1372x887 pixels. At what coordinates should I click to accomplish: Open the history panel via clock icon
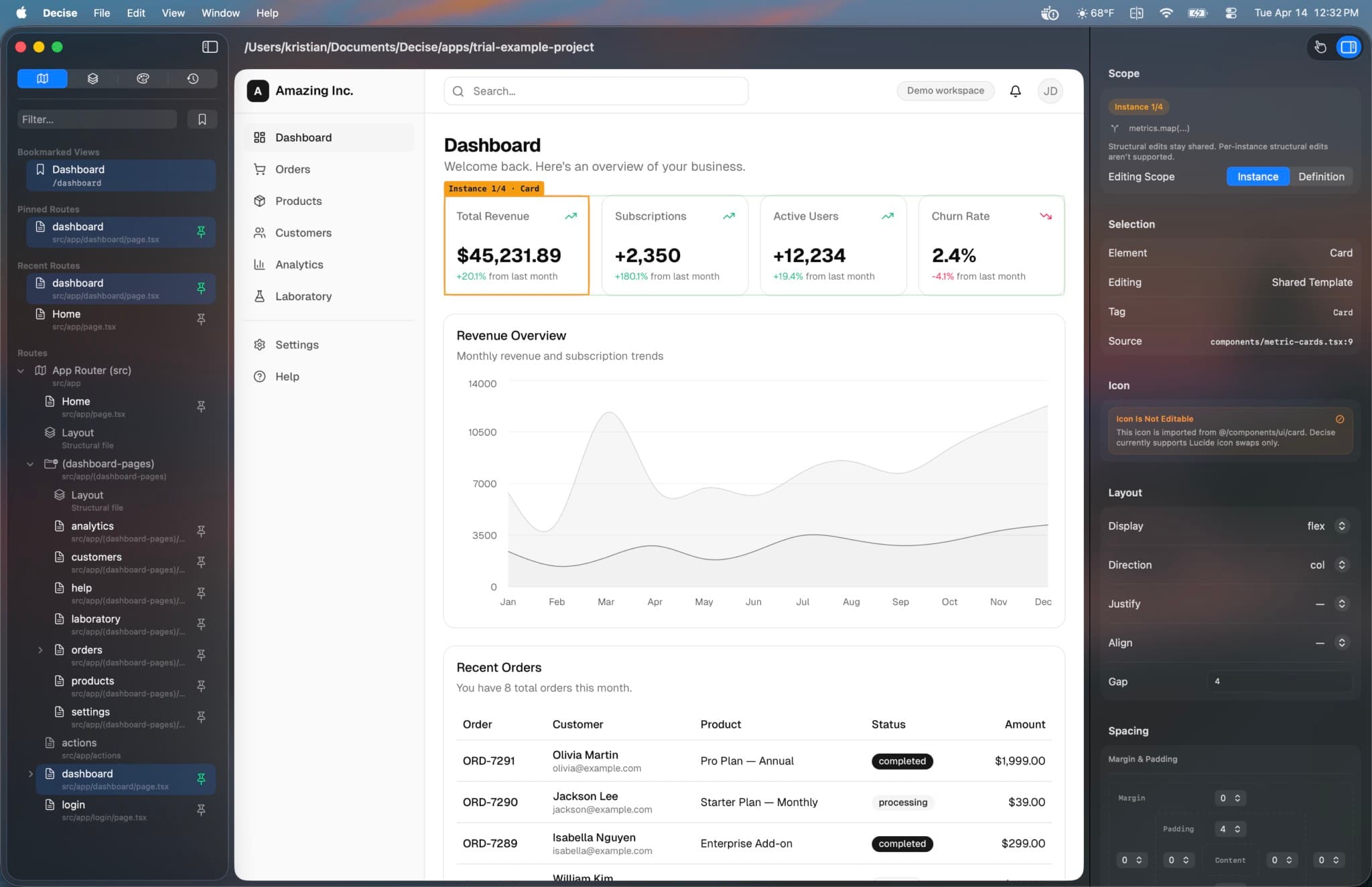[193, 78]
